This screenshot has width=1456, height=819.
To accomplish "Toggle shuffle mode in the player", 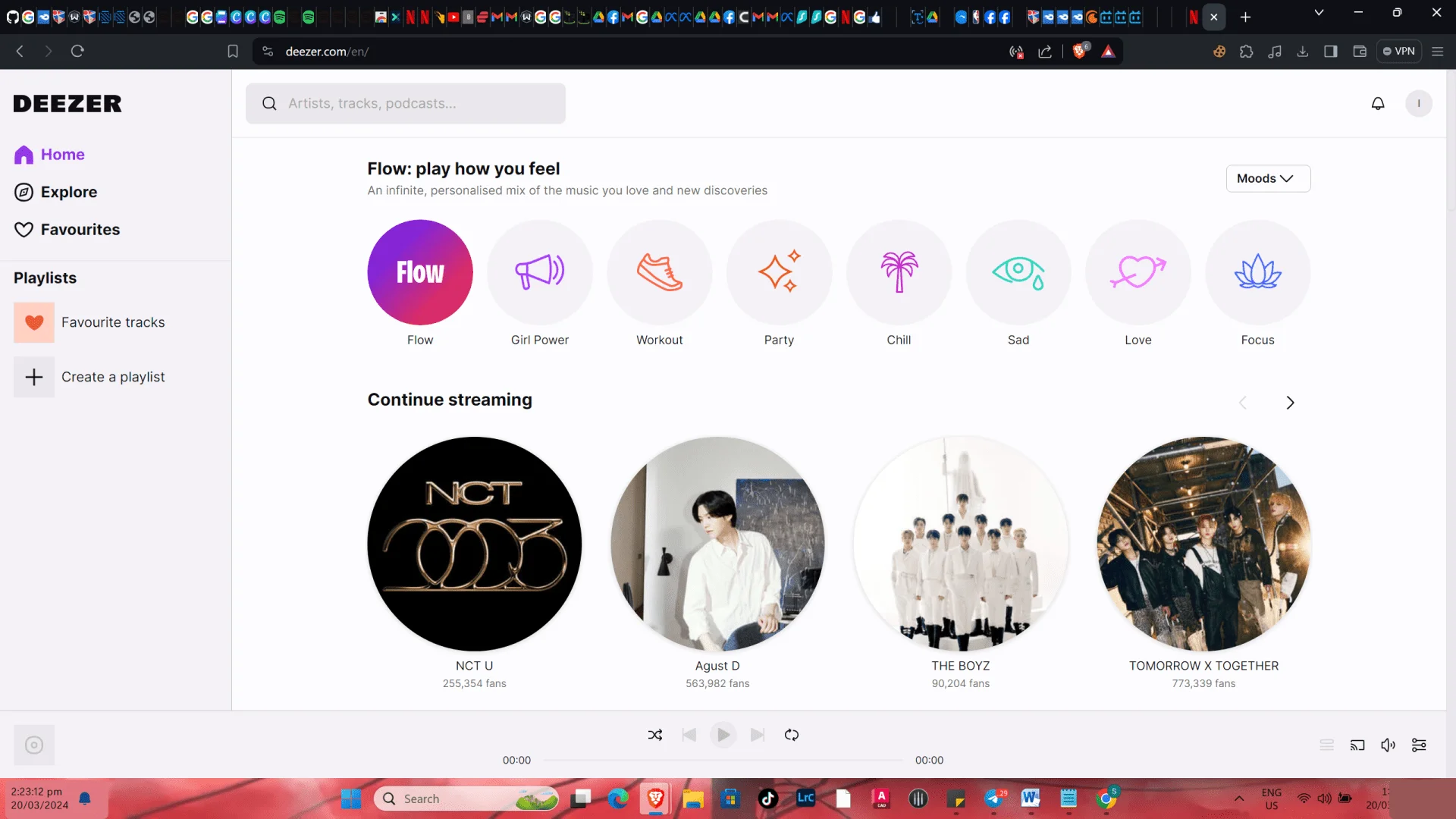I will (x=655, y=735).
